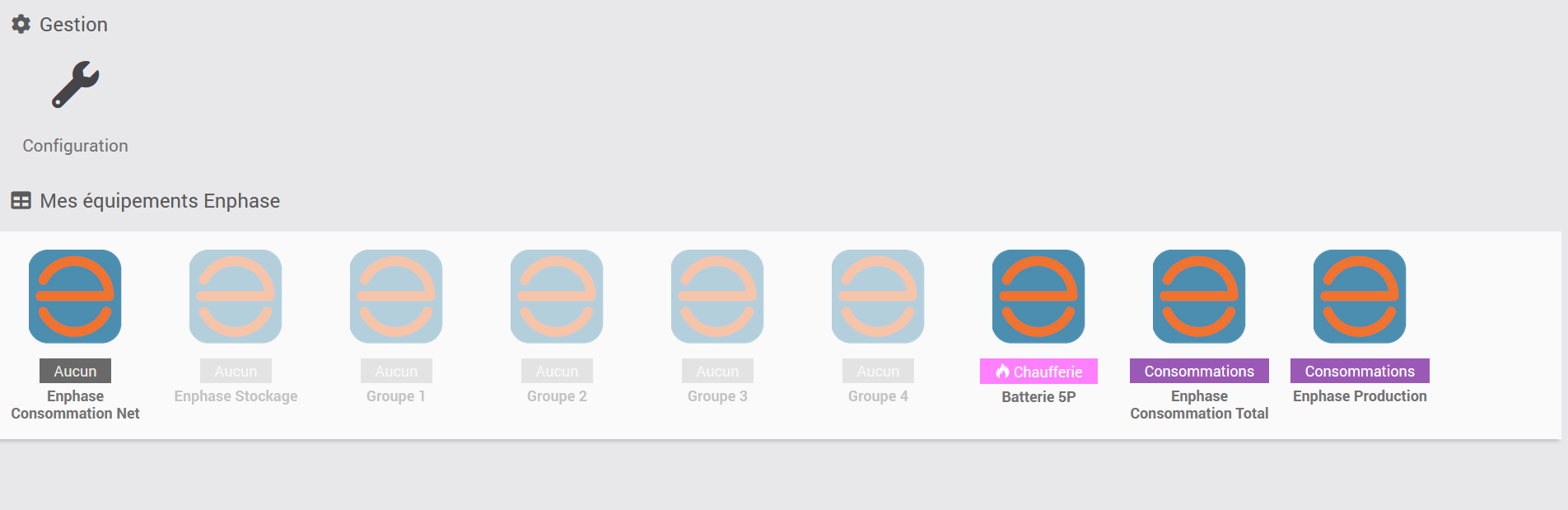1568x510 pixels.
Task: Select the Groupe 1 name text
Action: pos(396,396)
